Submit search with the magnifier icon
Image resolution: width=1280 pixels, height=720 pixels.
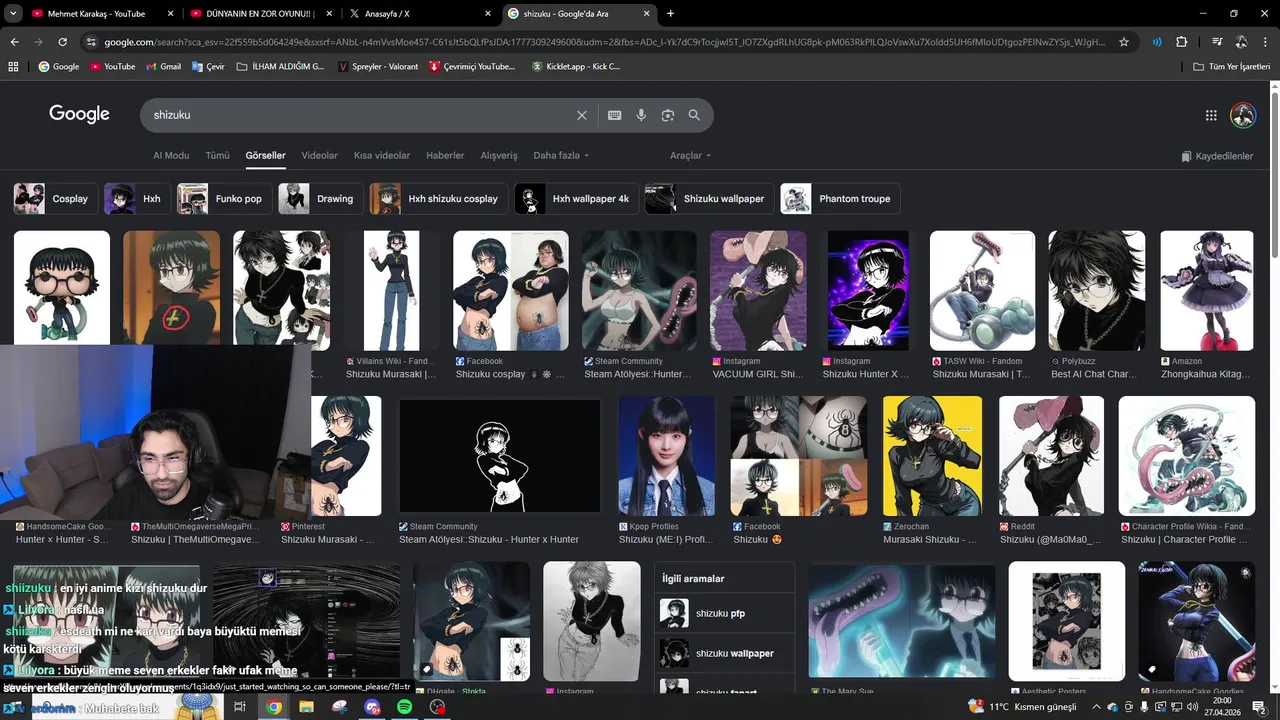click(x=694, y=115)
